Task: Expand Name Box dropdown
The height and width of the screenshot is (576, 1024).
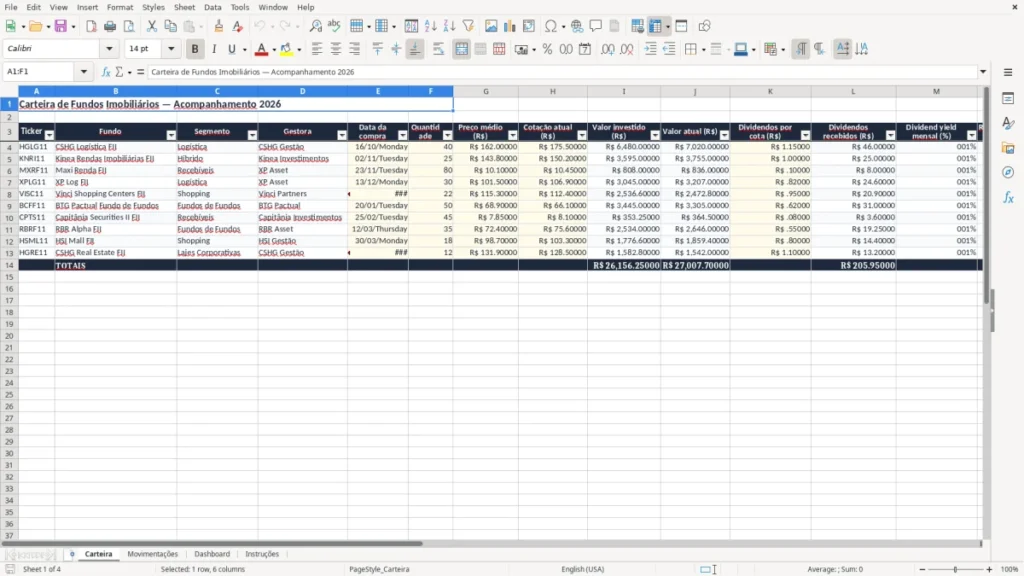Action: (84, 72)
